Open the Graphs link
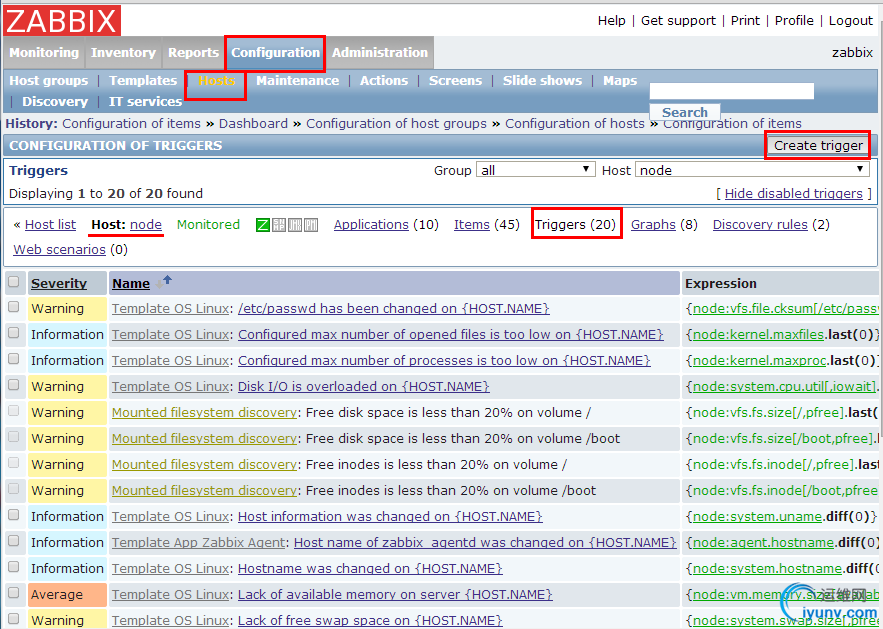883x629 pixels. click(x=653, y=225)
